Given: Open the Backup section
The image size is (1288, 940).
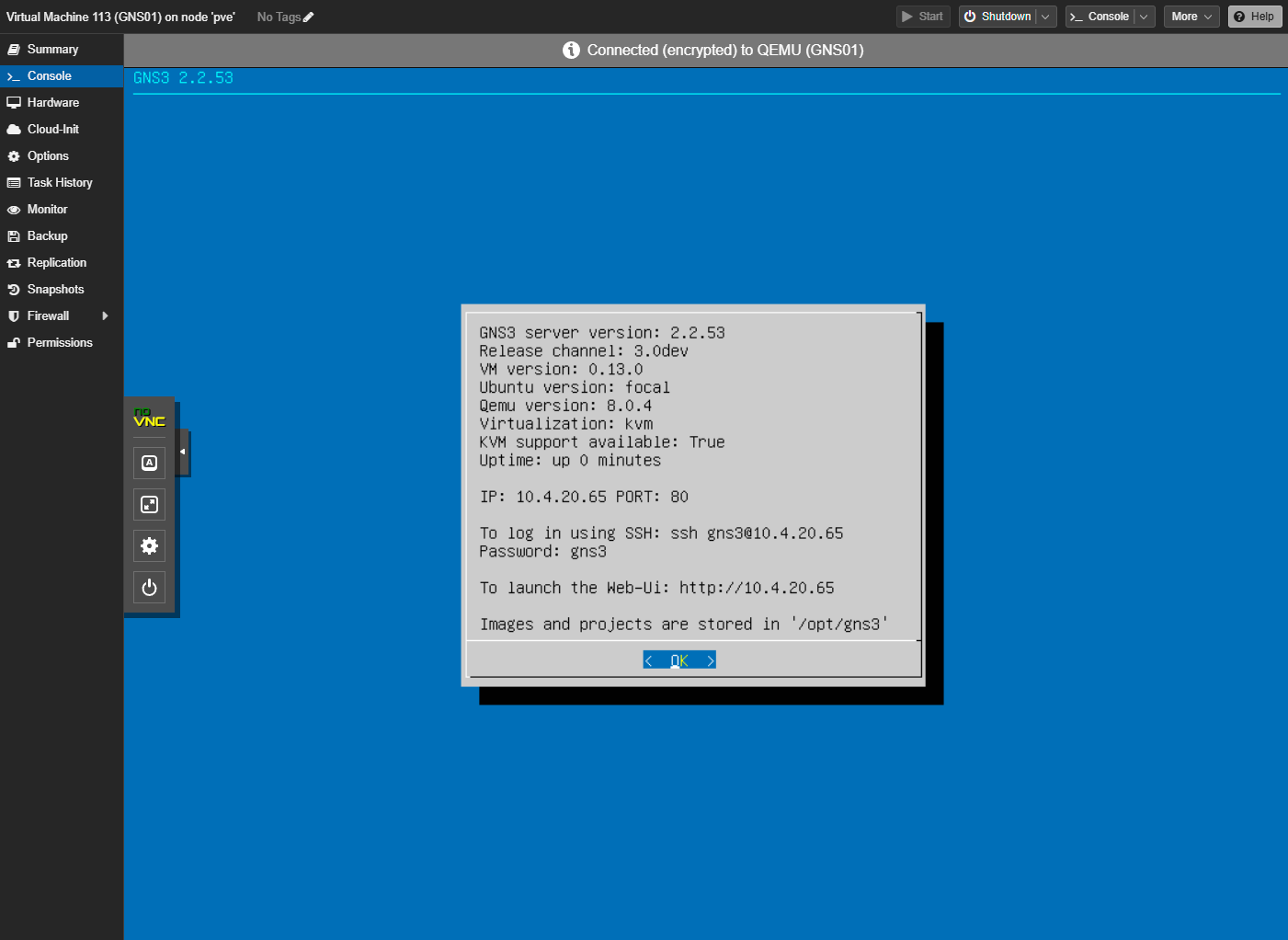Looking at the screenshot, I should point(47,235).
